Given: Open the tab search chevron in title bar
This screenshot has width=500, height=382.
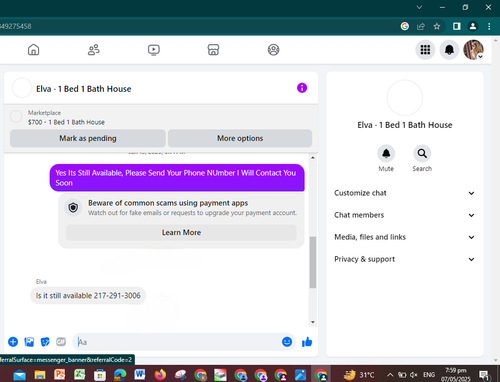Looking at the screenshot, I should tap(419, 7).
